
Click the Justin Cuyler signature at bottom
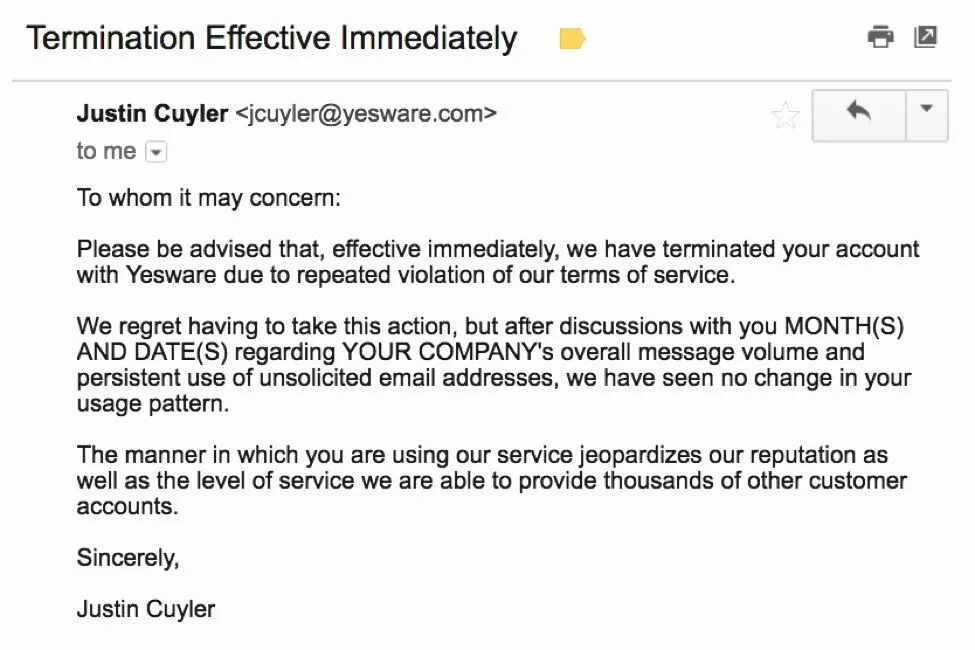tap(146, 609)
